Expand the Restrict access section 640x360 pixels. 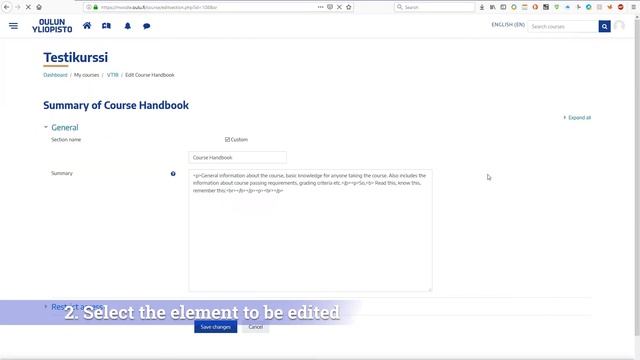coord(73,307)
